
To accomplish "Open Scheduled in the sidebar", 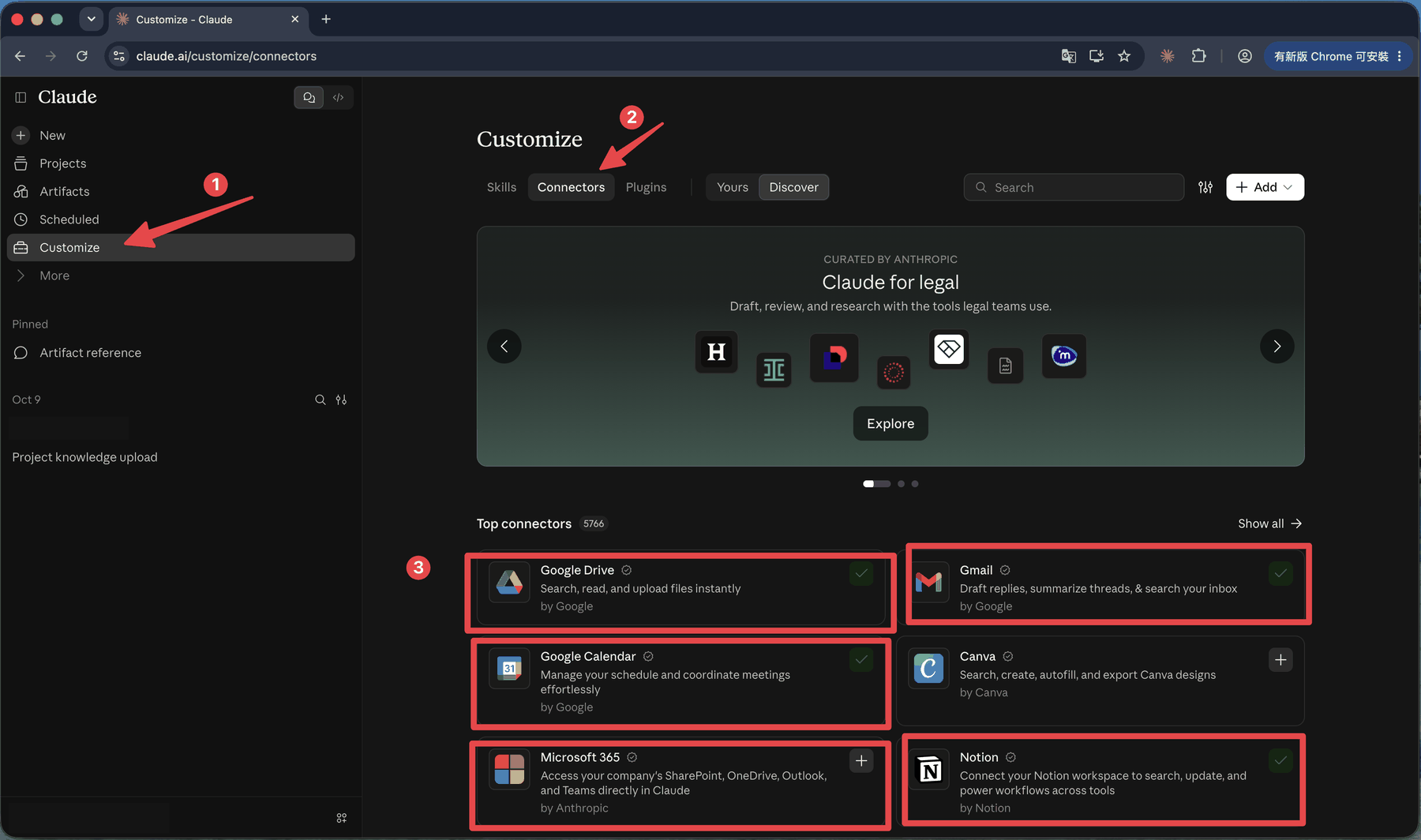I will (181, 219).
